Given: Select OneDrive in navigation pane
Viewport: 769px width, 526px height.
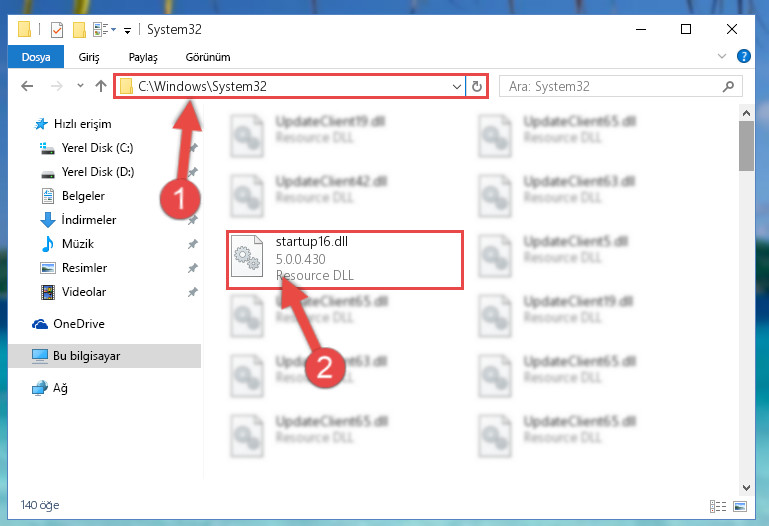Looking at the screenshot, I should click(x=68, y=324).
